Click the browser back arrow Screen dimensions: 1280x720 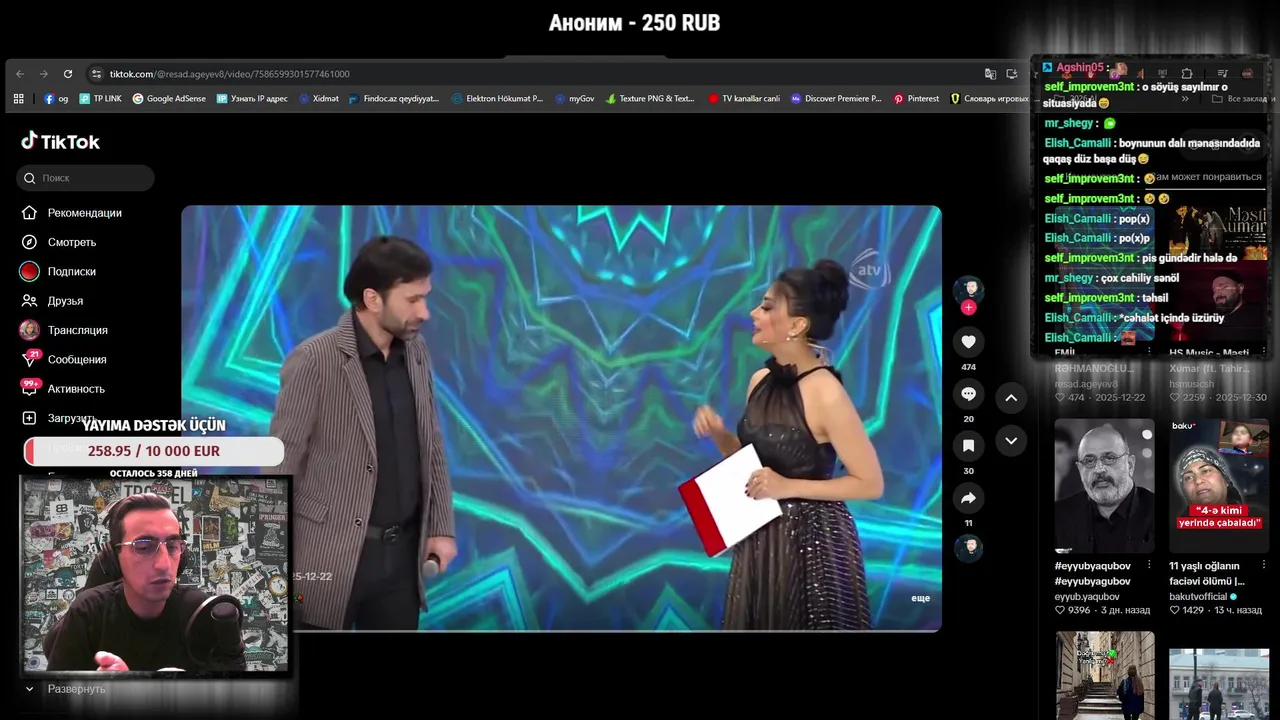click(x=20, y=74)
